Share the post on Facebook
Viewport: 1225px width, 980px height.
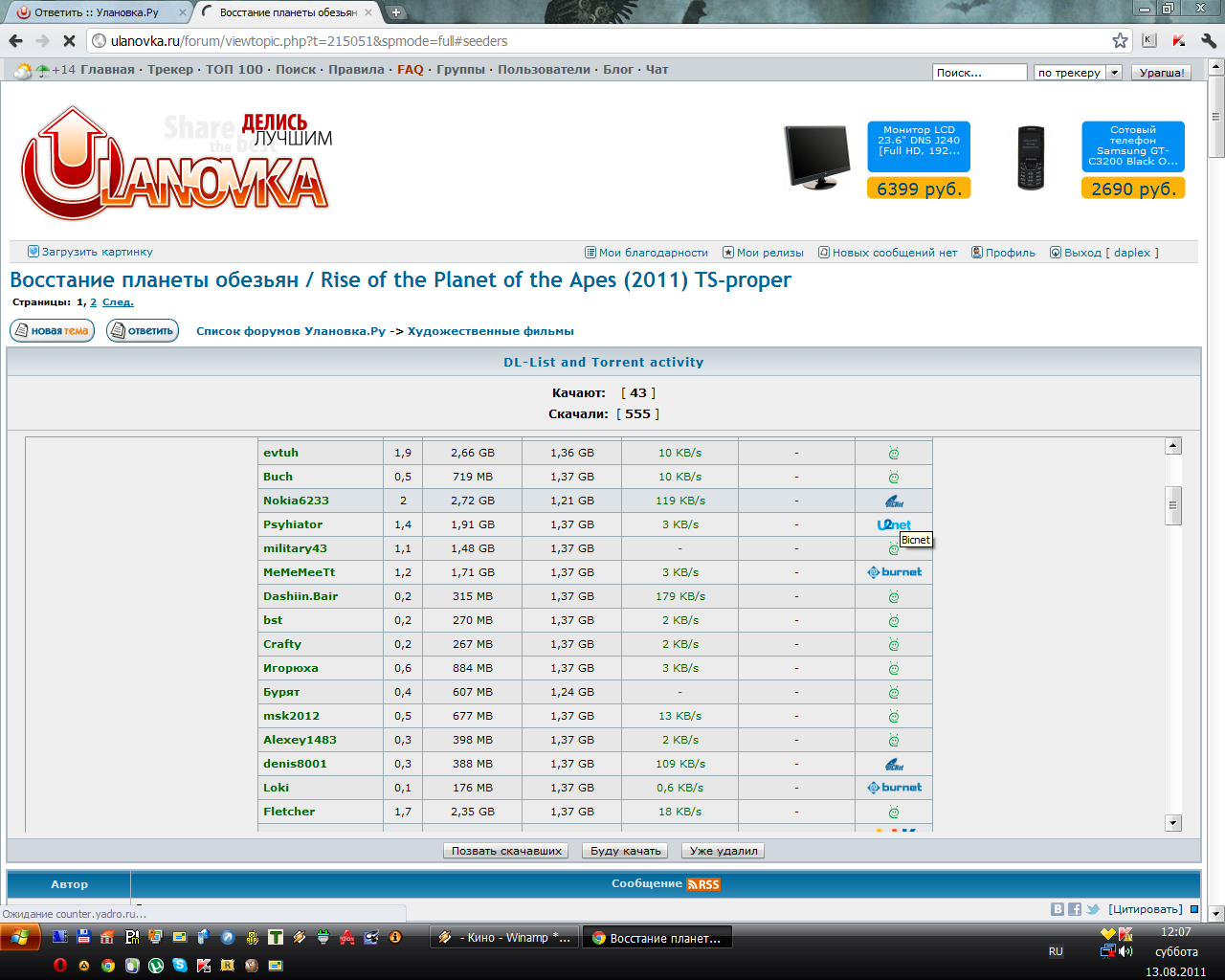[x=1075, y=909]
